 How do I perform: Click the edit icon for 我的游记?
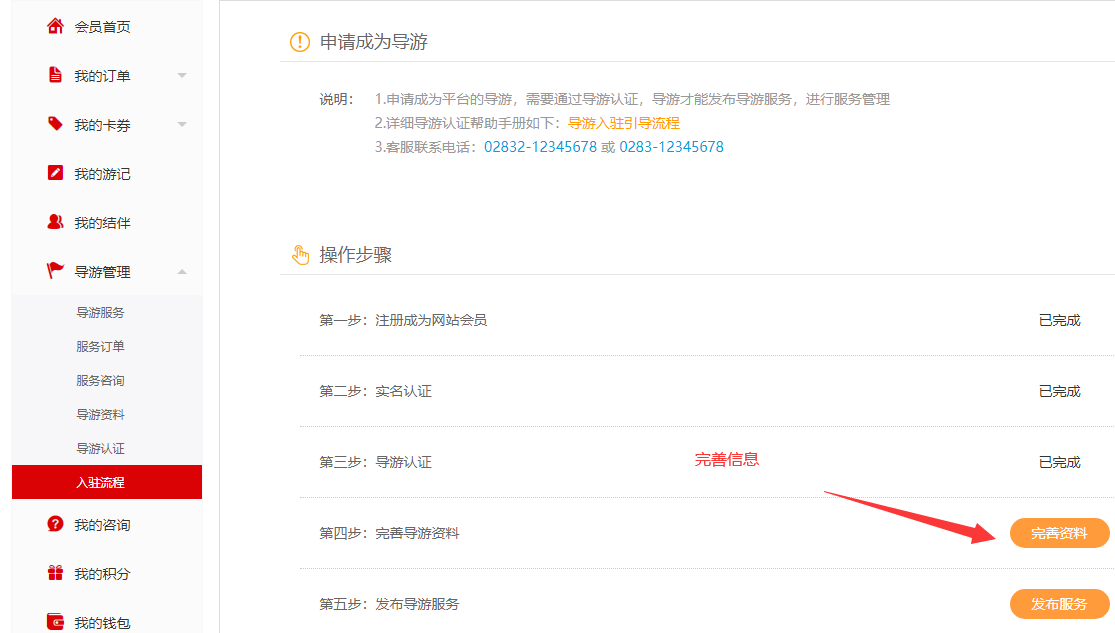coord(55,173)
